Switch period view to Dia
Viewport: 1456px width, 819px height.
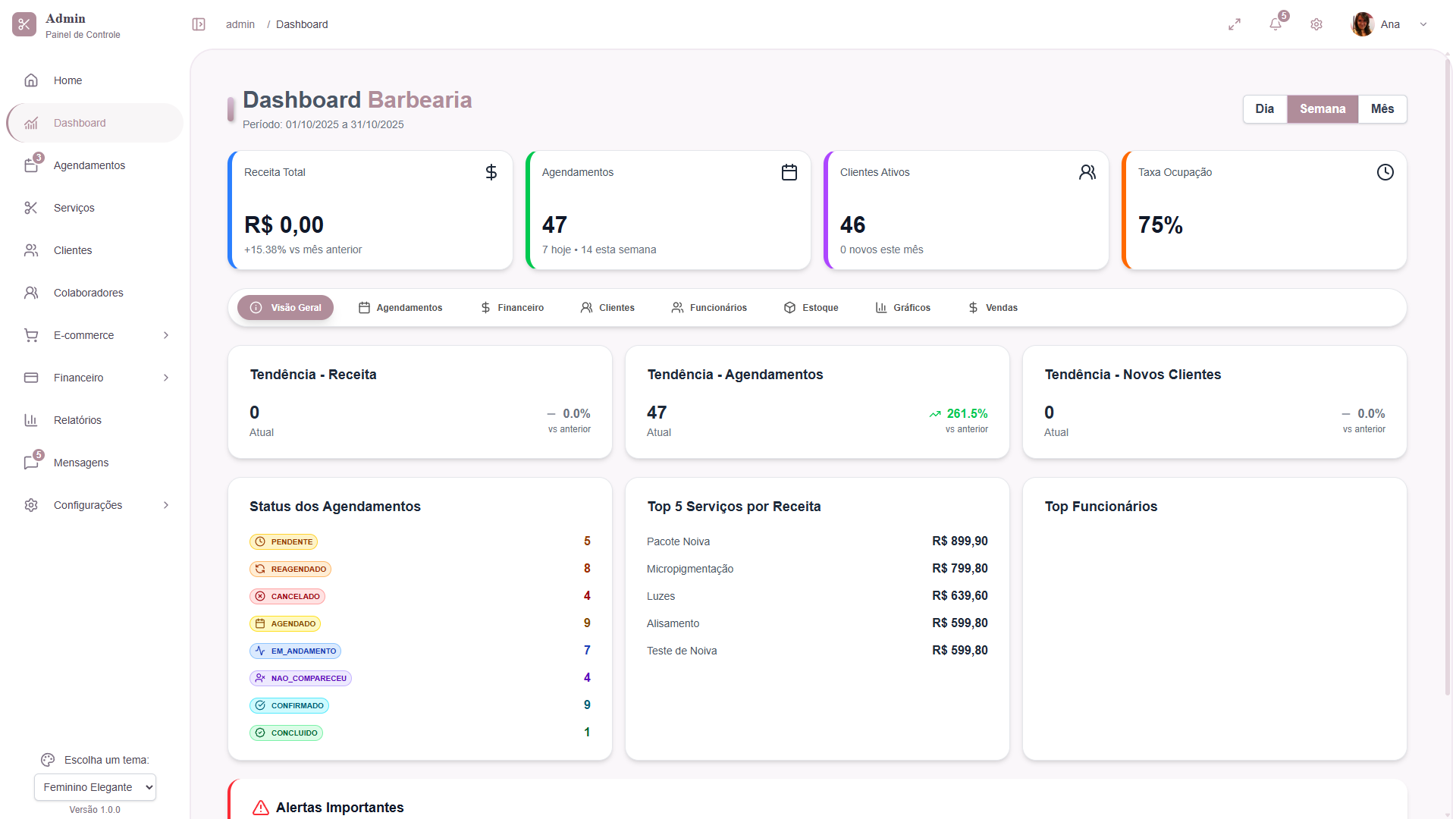tap(1264, 109)
